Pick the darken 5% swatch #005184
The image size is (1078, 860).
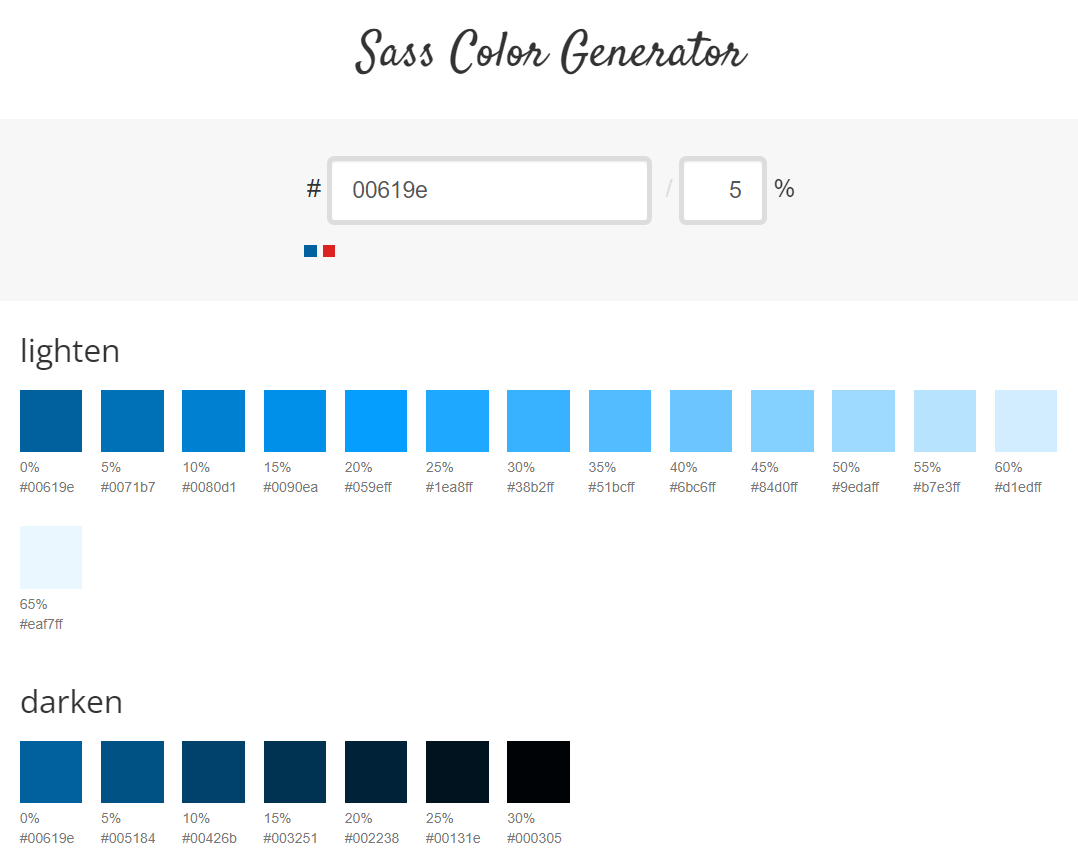point(132,772)
